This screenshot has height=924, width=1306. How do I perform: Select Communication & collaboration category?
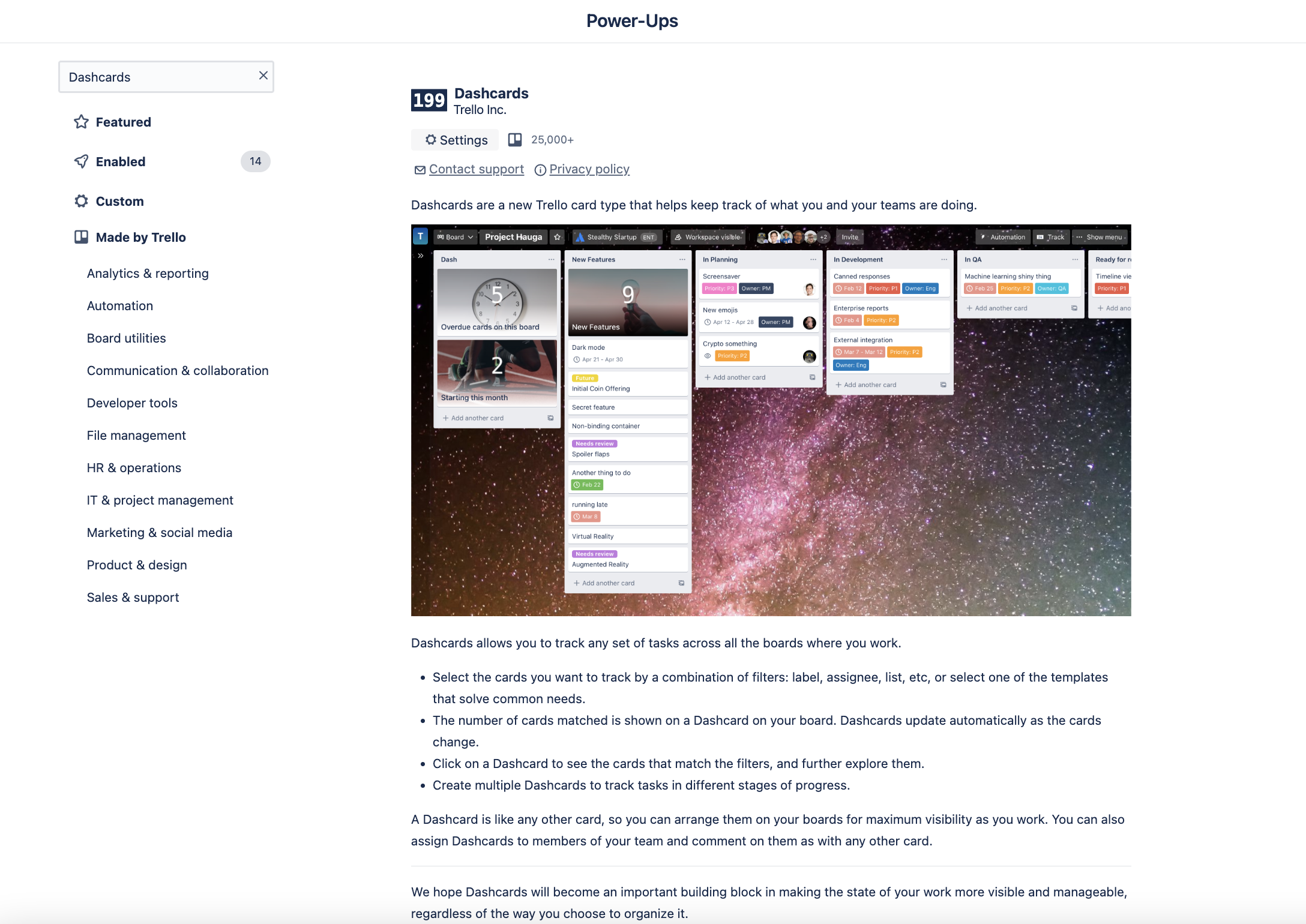tap(178, 371)
